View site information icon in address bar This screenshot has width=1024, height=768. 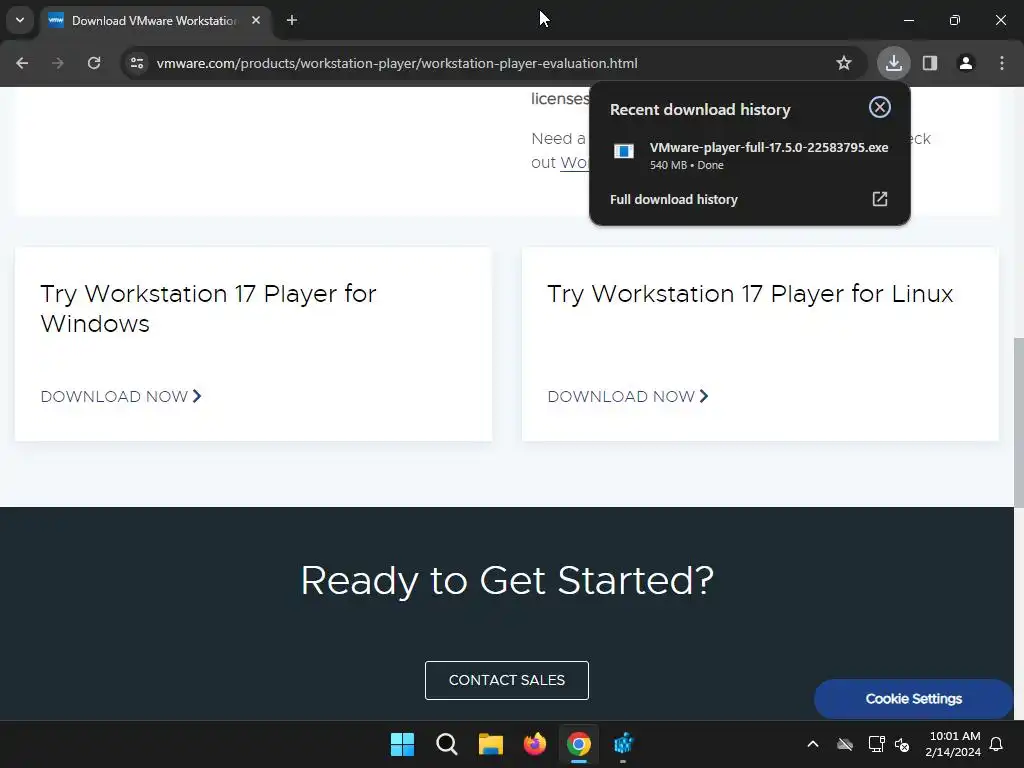tap(137, 63)
